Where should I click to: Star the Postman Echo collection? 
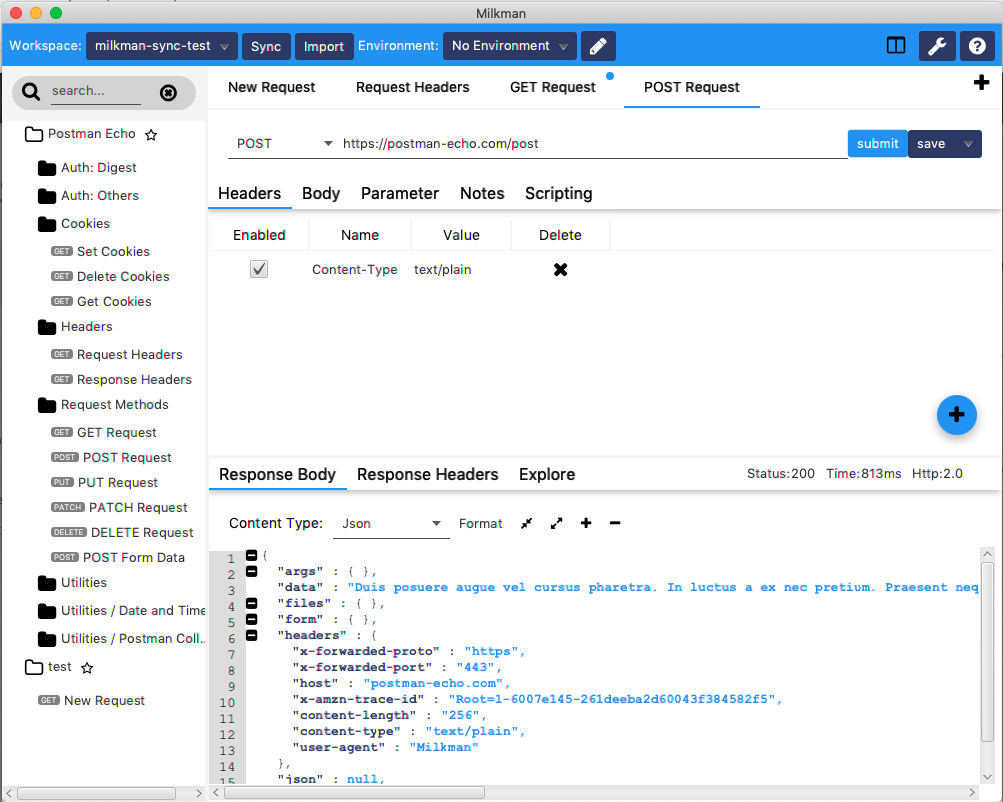pos(151,135)
